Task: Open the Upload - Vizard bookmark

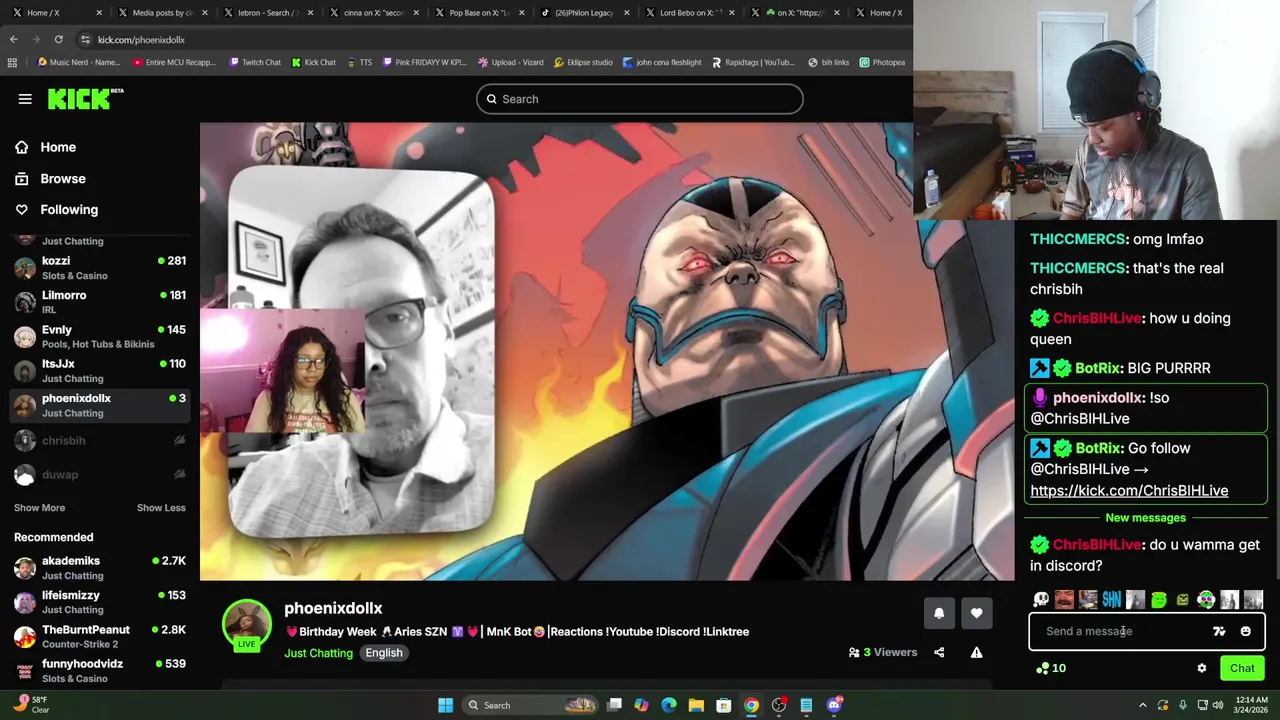Action: click(x=511, y=62)
